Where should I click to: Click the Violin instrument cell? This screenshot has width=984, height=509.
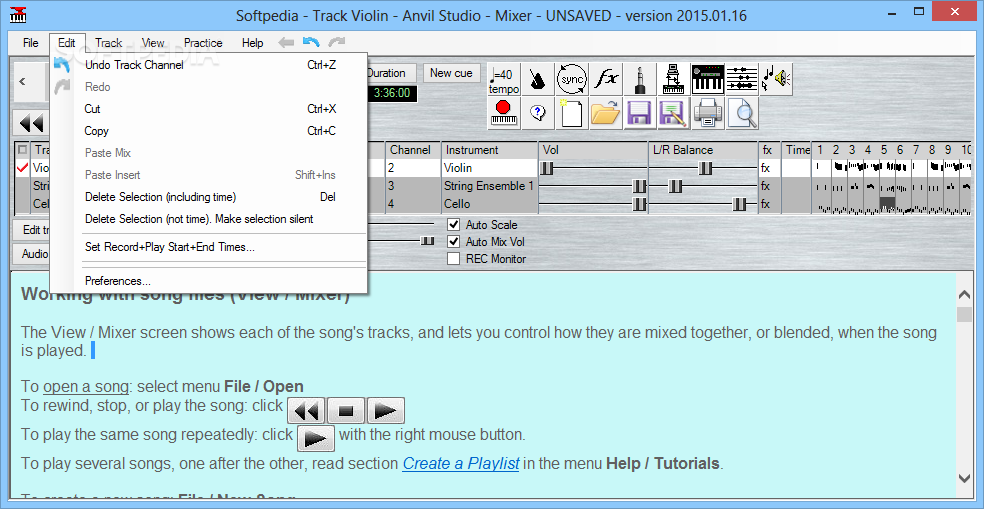pyautogui.click(x=489, y=168)
